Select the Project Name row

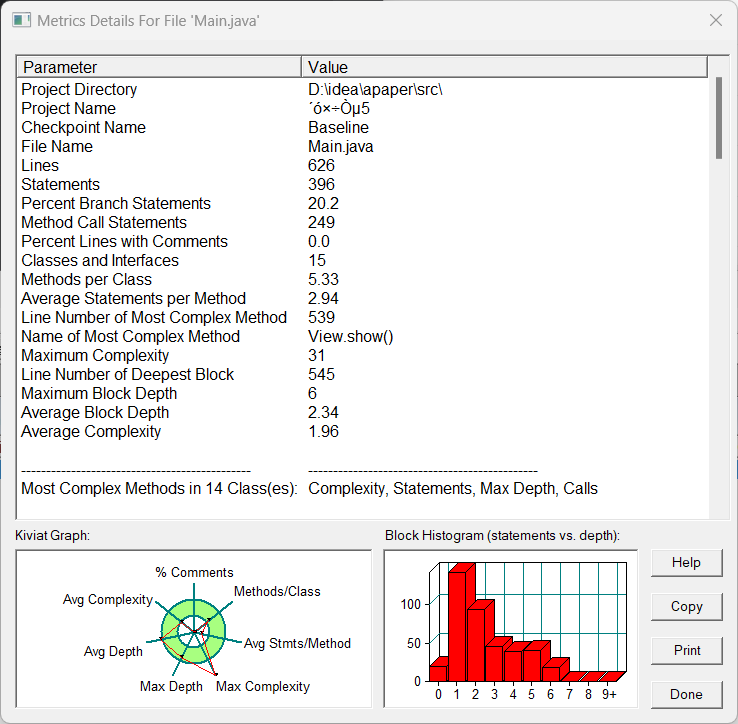(362, 108)
